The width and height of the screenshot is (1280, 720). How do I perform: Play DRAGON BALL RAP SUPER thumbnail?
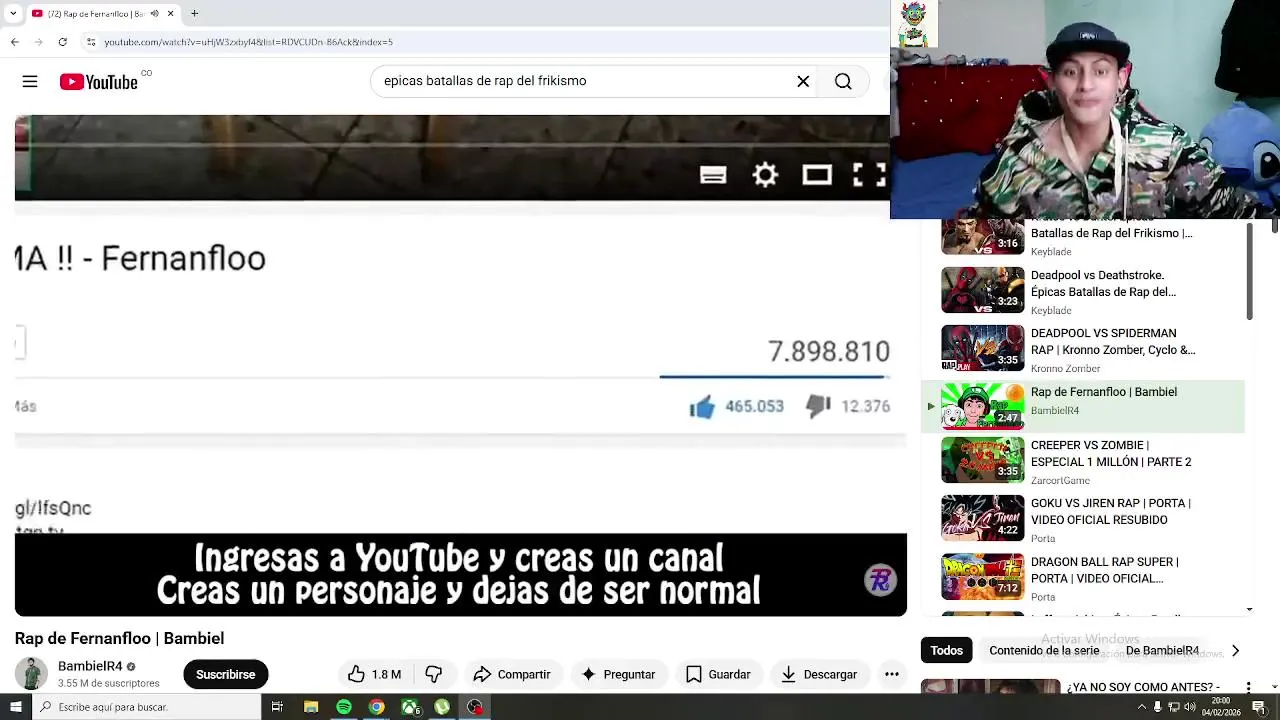tap(982, 577)
